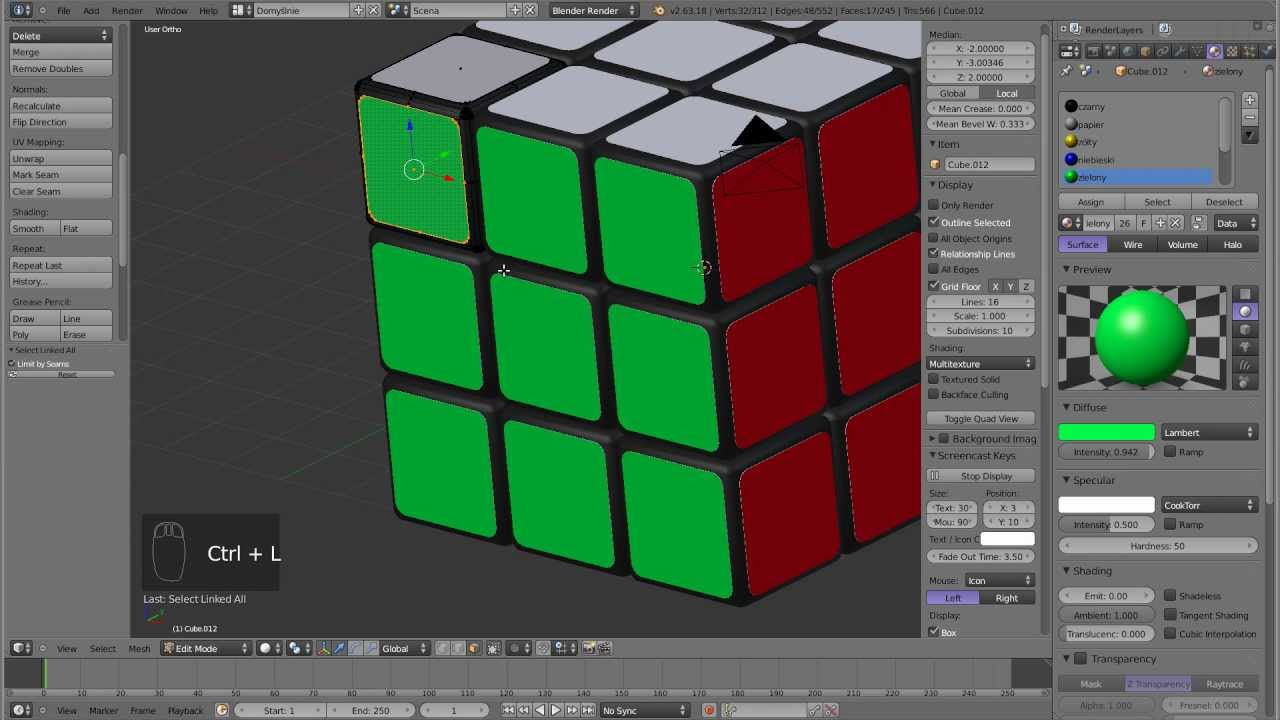
Task: Unlink the zielony material datablock X
Action: (1176, 223)
